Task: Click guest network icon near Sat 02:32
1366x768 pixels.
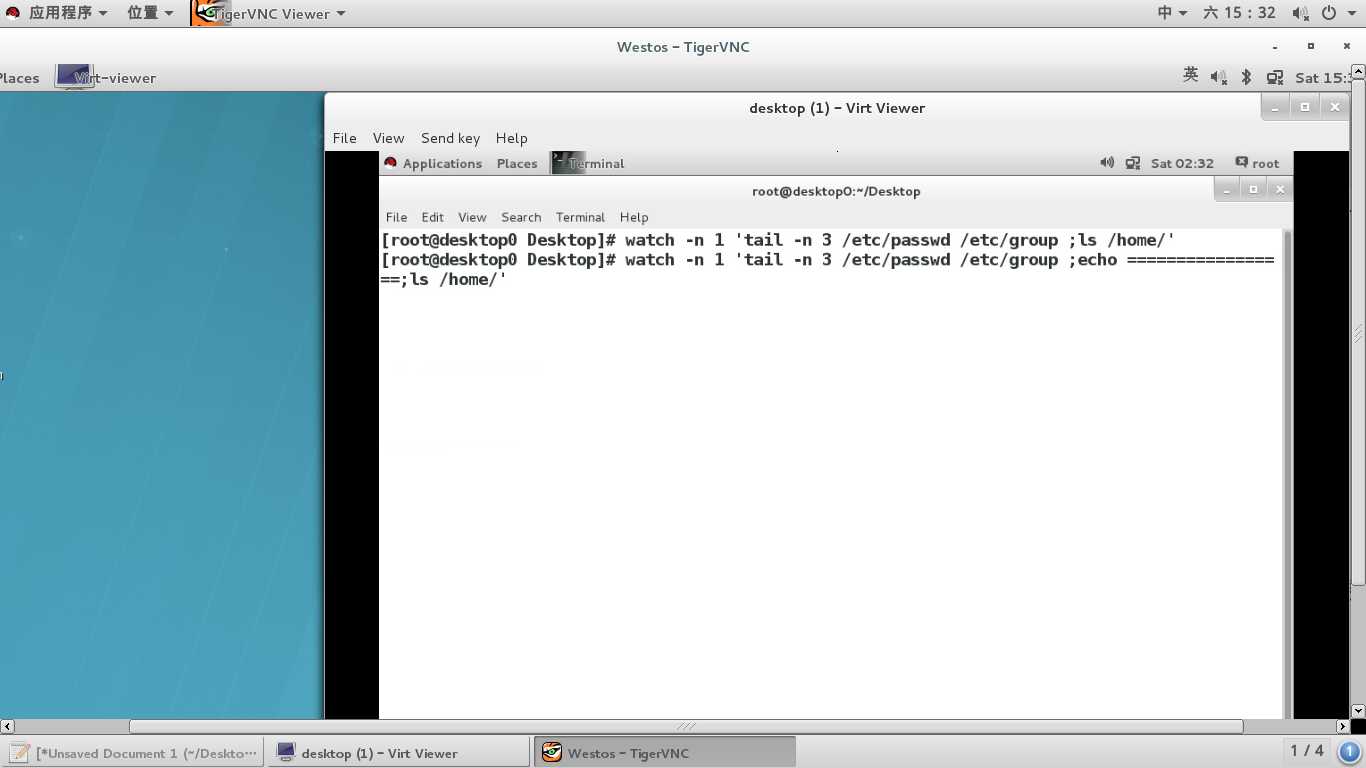Action: pos(1133,163)
